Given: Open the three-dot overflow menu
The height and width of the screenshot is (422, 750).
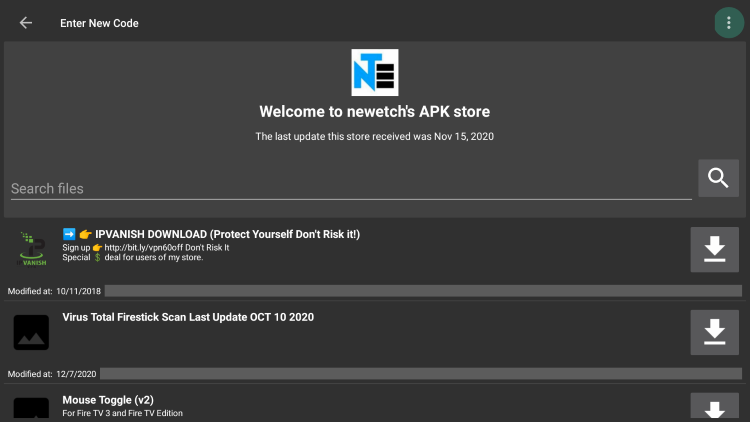Looking at the screenshot, I should tap(728, 22).
